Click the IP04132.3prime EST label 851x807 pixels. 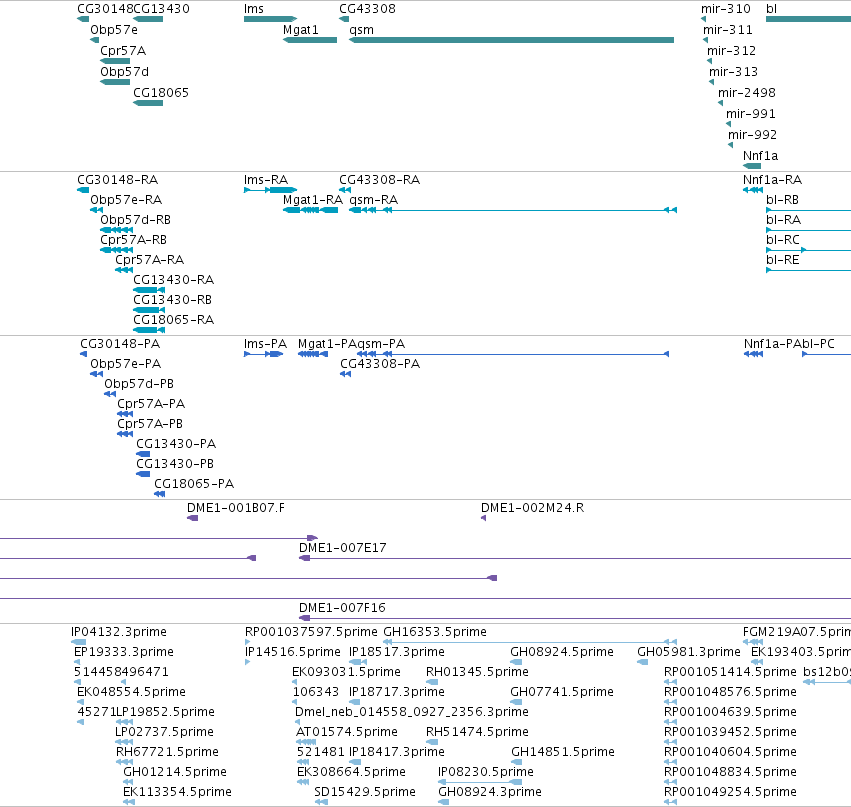[119, 632]
